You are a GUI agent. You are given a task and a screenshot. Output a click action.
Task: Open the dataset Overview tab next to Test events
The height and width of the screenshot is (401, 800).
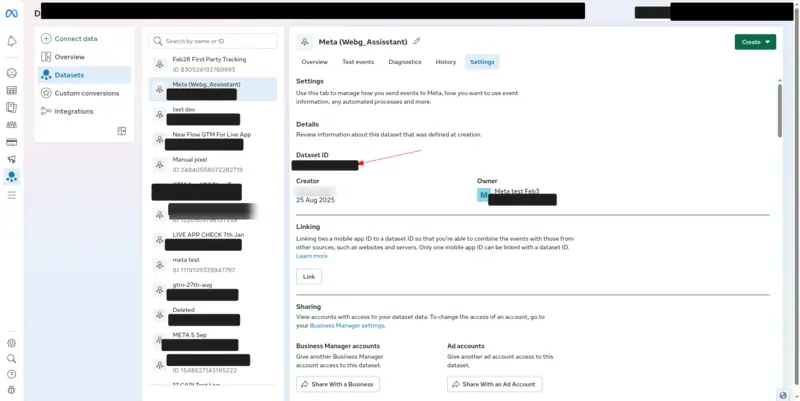pyautogui.click(x=314, y=62)
